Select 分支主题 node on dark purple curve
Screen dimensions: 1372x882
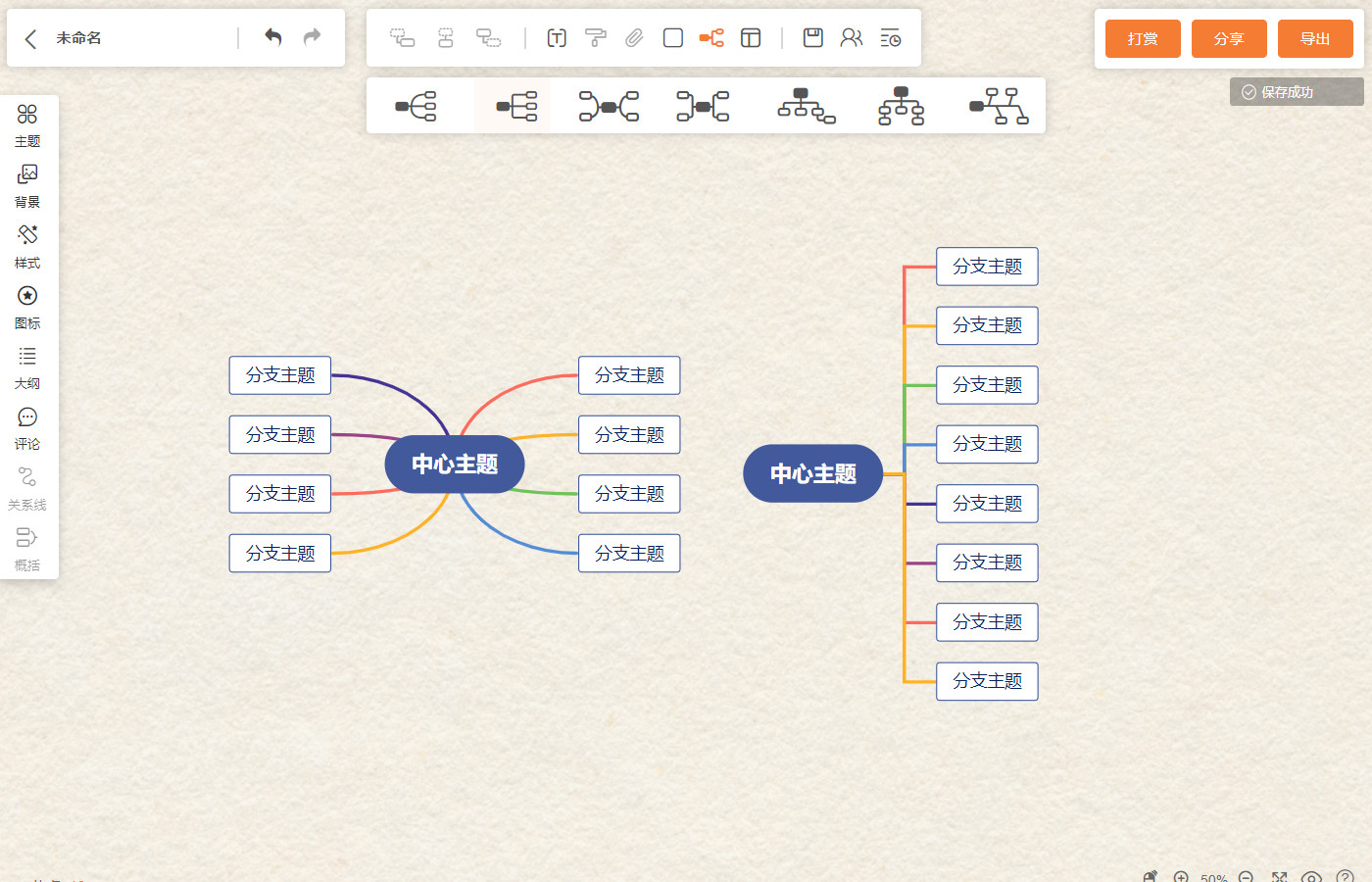pos(280,375)
